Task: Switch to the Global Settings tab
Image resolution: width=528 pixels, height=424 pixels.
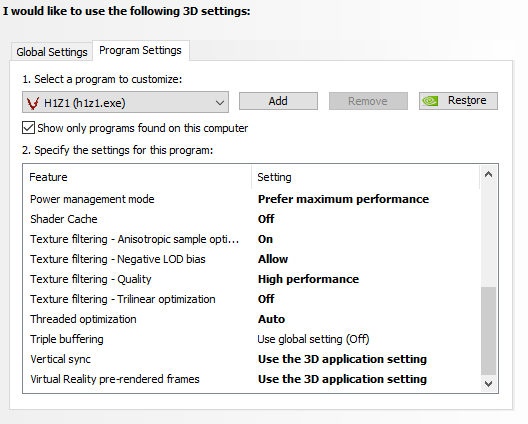Action: [x=52, y=52]
